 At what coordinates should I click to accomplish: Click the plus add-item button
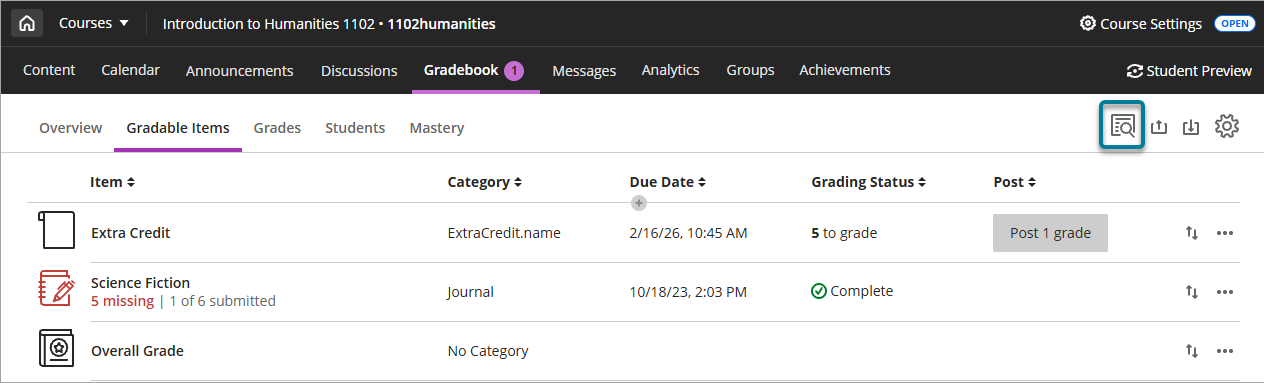(639, 203)
